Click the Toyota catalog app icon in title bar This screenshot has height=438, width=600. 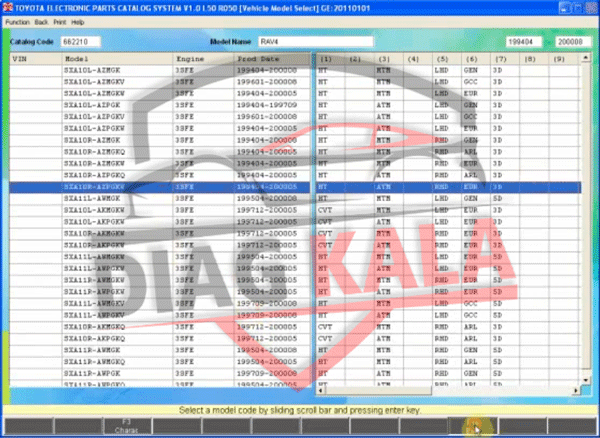7,7
